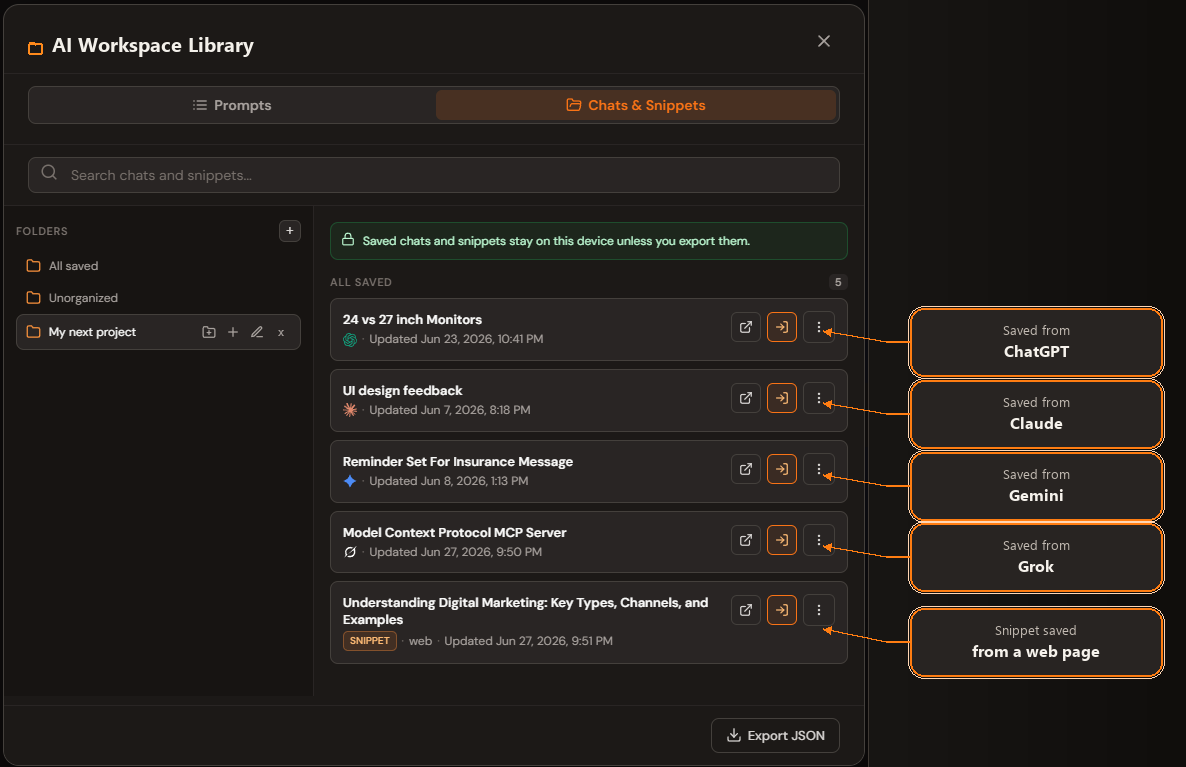This screenshot has height=767, width=1186.
Task: Open "Reminder Set For Insurance Message" externally
Action: pyautogui.click(x=746, y=469)
